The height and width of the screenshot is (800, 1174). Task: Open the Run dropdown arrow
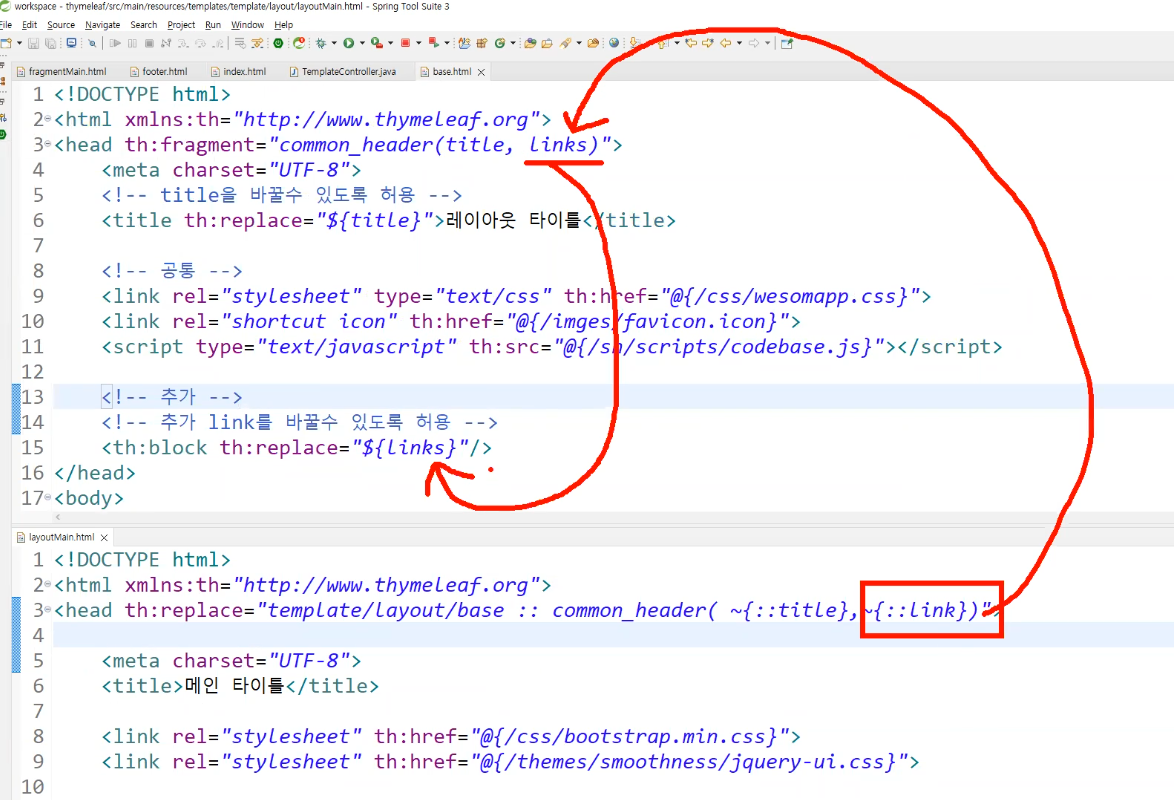pos(362,43)
